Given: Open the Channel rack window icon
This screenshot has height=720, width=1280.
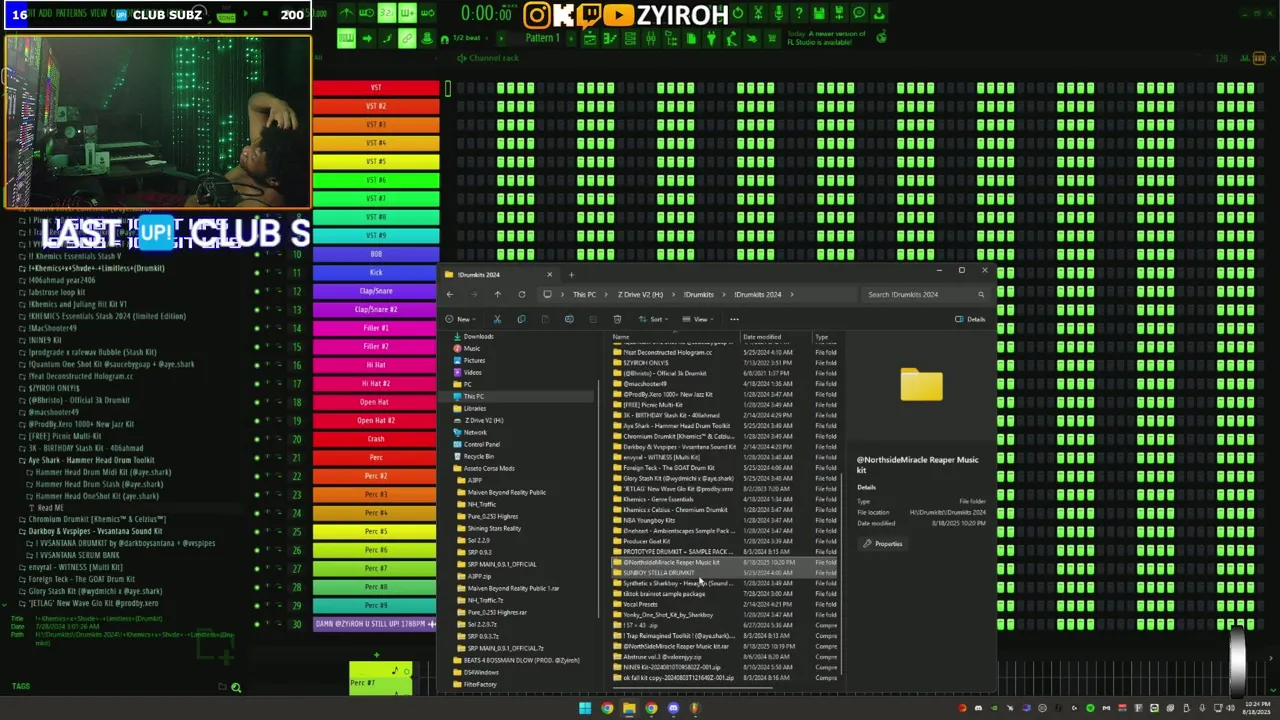Looking at the screenshot, I should point(630,38).
